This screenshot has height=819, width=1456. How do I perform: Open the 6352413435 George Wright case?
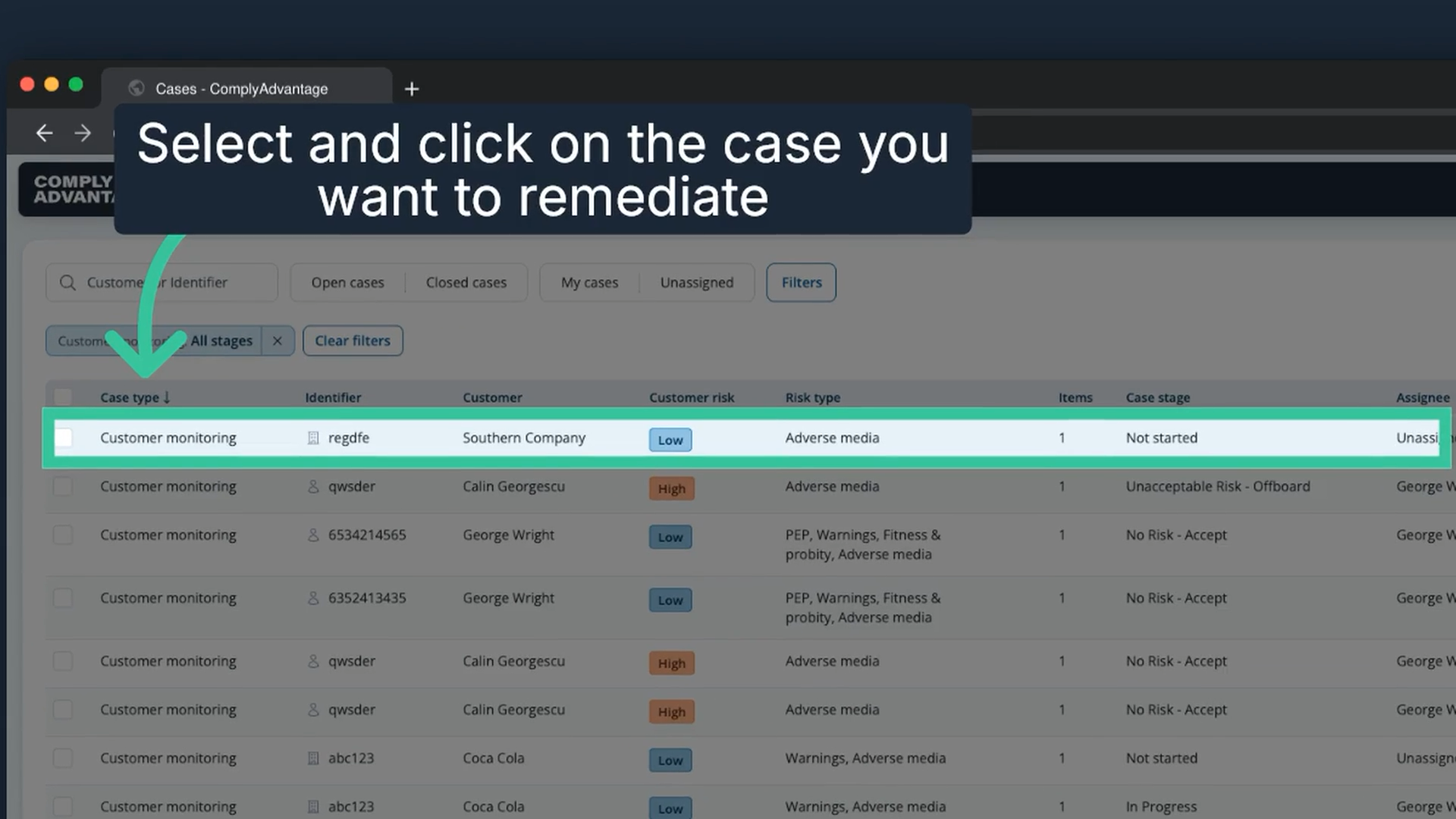click(747, 607)
